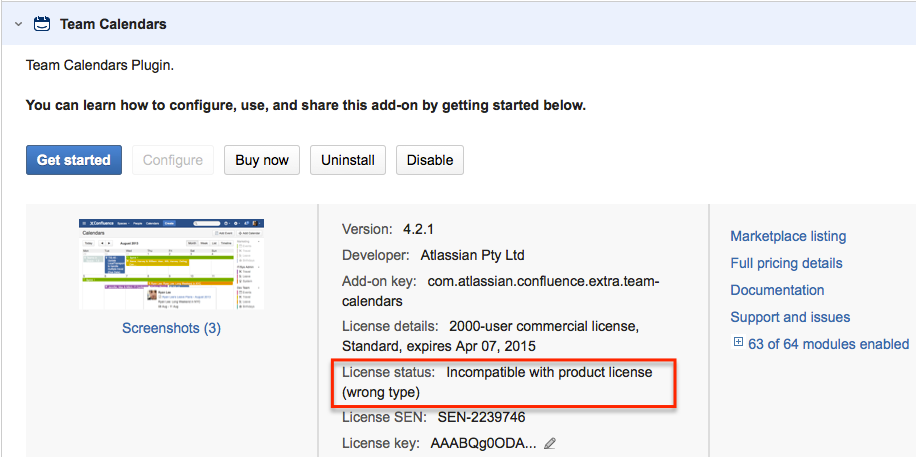The height and width of the screenshot is (457, 916).
Task: Select the truncated license key AAABQg0ODA...
Action: click(483, 443)
